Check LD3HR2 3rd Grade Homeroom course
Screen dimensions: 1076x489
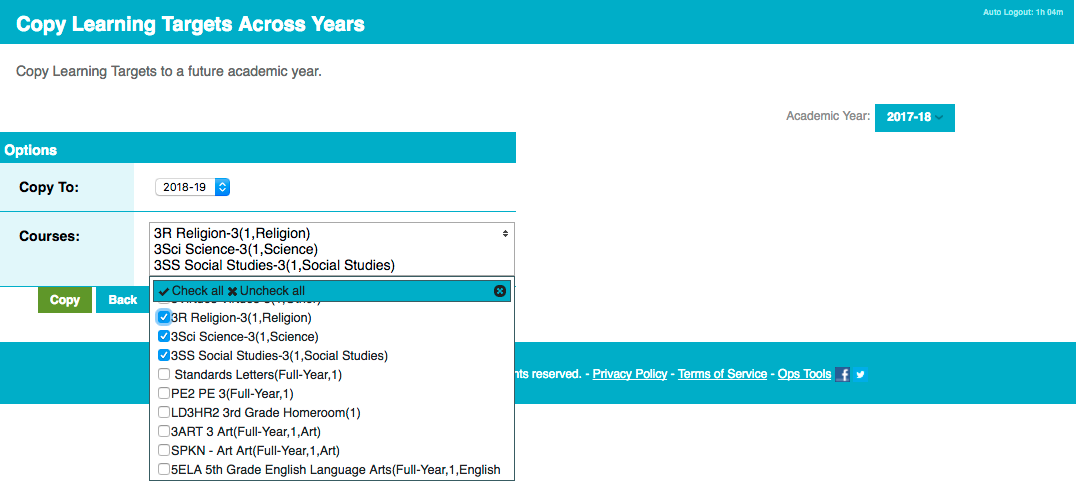164,412
